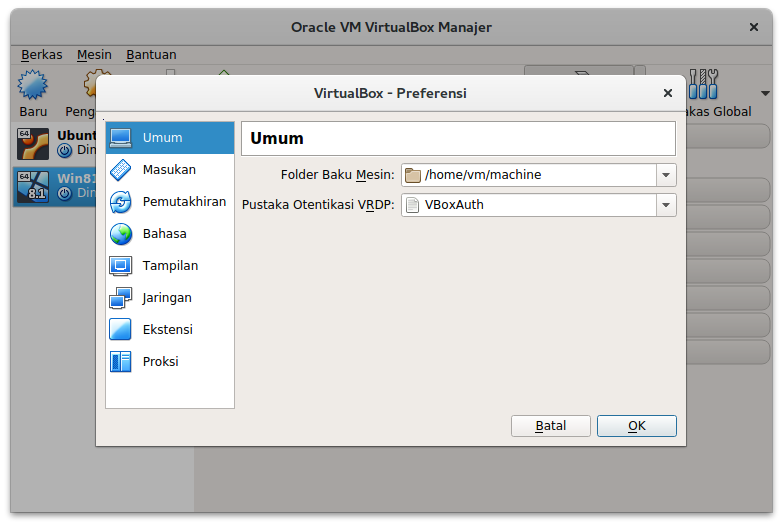The width and height of the screenshot is (784, 524).
Task: Open the Bantuan menu
Action: pos(151,54)
